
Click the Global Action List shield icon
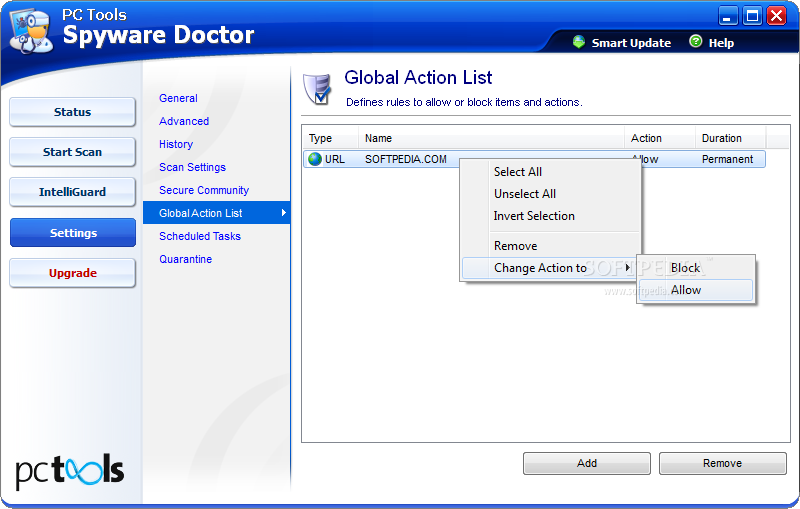317,89
